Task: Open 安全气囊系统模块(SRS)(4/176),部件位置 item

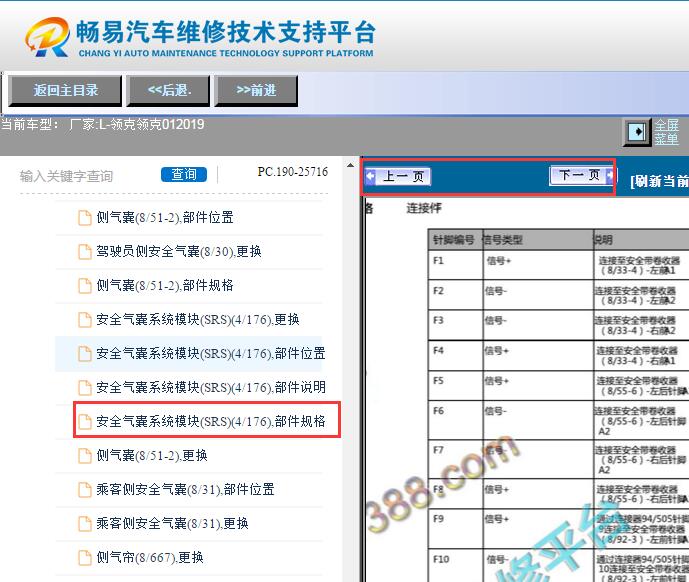Action: (211, 353)
